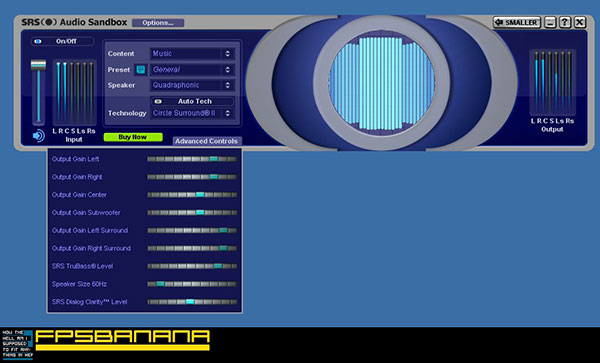Adjust the Output Gain Center slider
Viewport: 600px width, 363px height.
click(192, 195)
